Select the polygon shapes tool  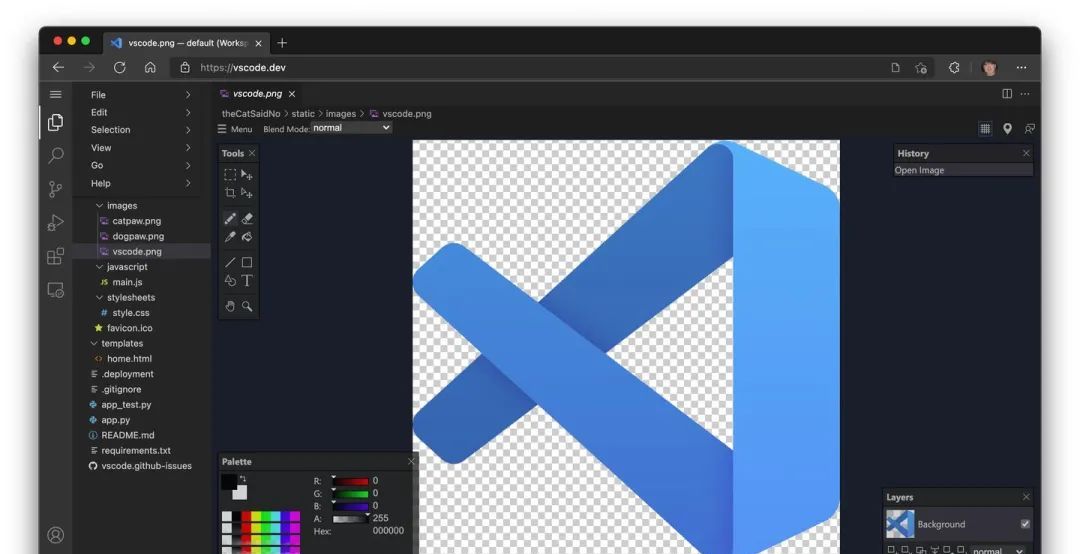coord(230,280)
